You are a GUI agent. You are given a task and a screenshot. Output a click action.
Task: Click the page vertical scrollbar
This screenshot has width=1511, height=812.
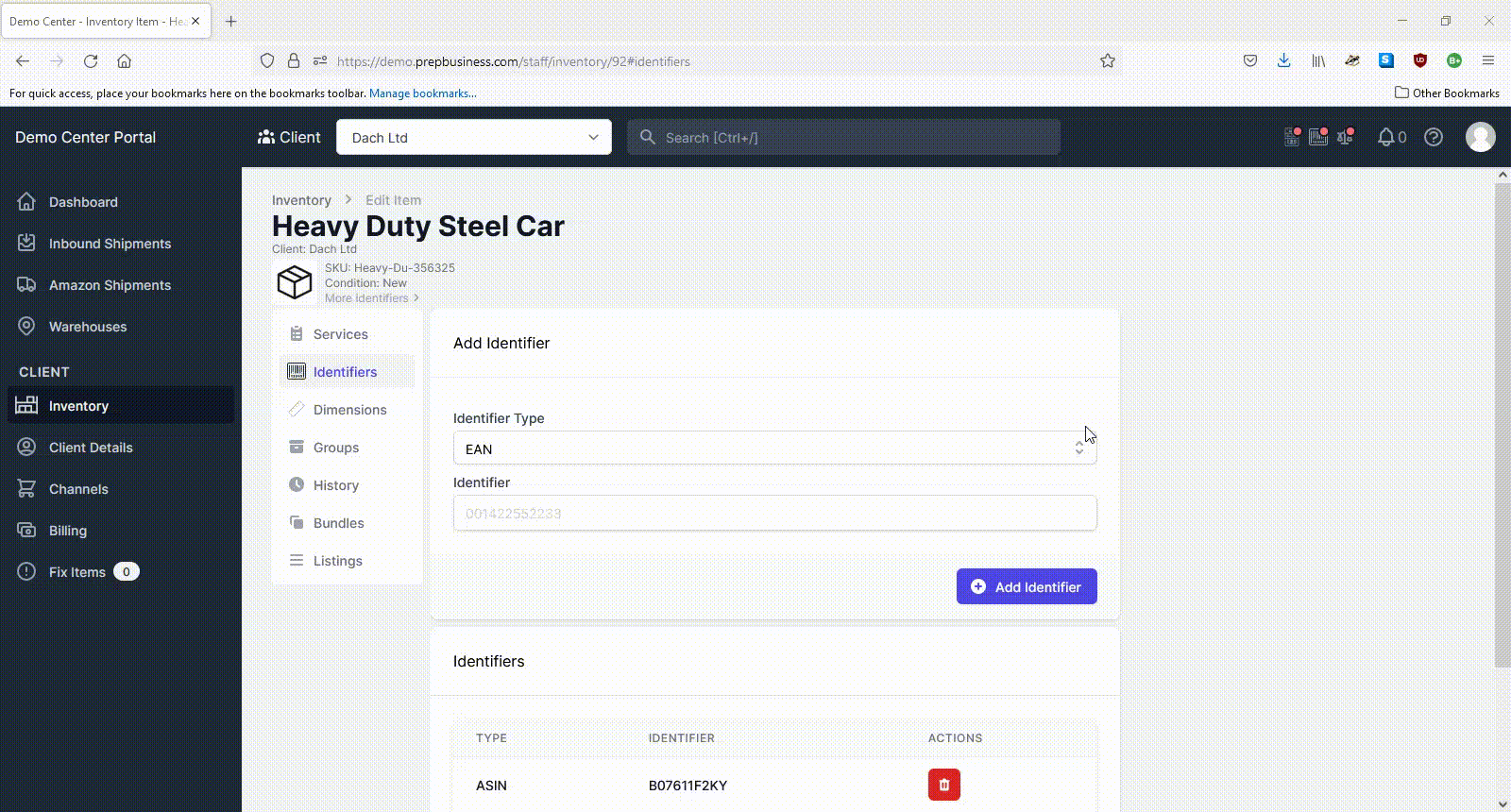1503,426
